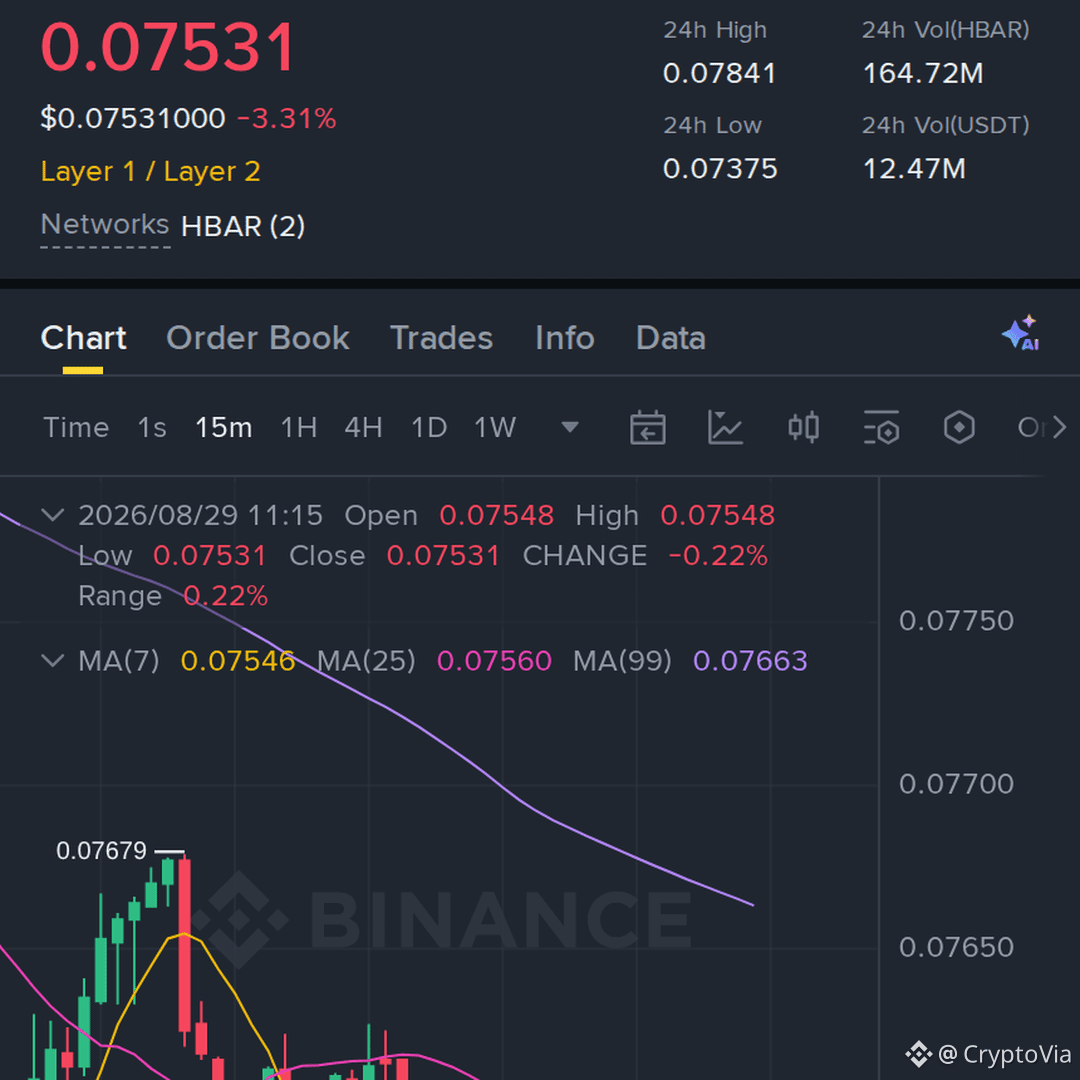Click the 24h High value 0.07841
The image size is (1080, 1080).
click(x=720, y=74)
